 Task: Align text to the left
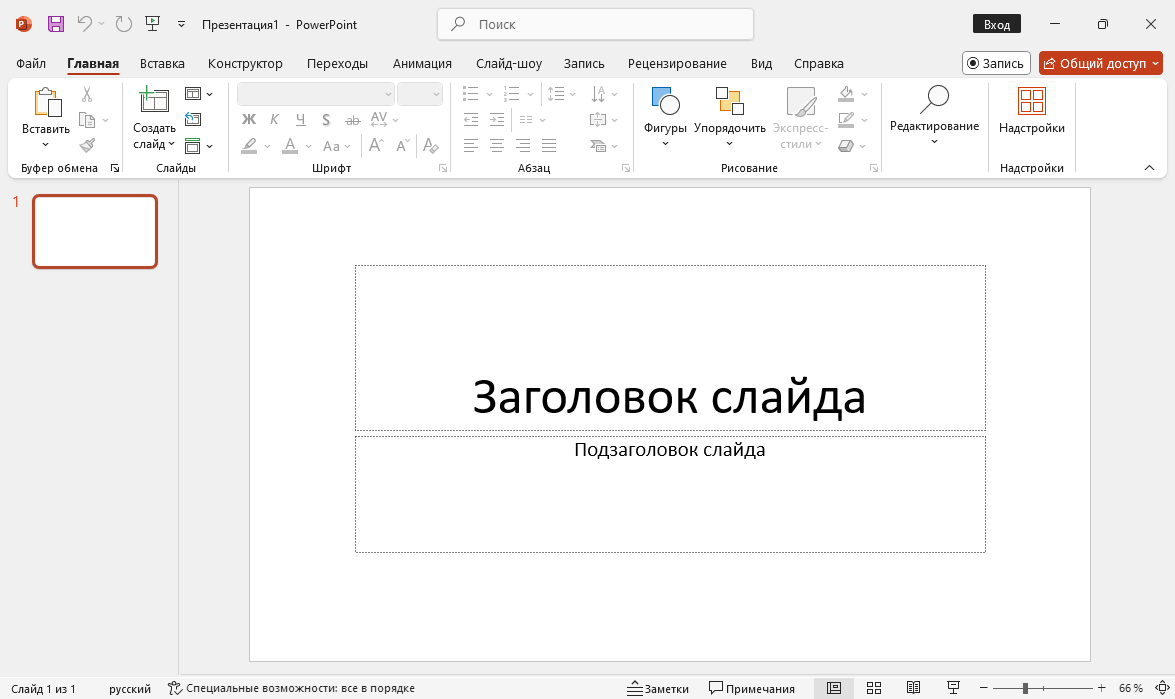[x=471, y=145]
